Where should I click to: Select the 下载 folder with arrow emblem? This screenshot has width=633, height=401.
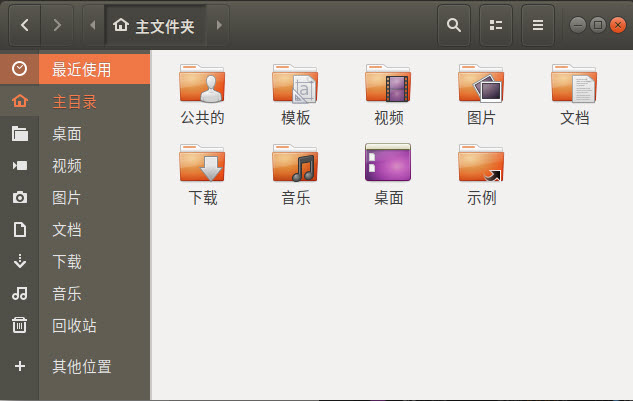point(202,163)
